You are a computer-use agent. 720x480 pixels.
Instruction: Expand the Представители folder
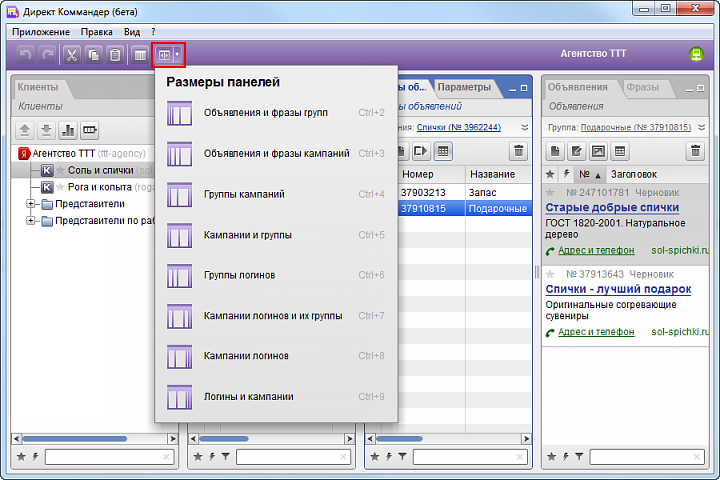[x=30, y=203]
